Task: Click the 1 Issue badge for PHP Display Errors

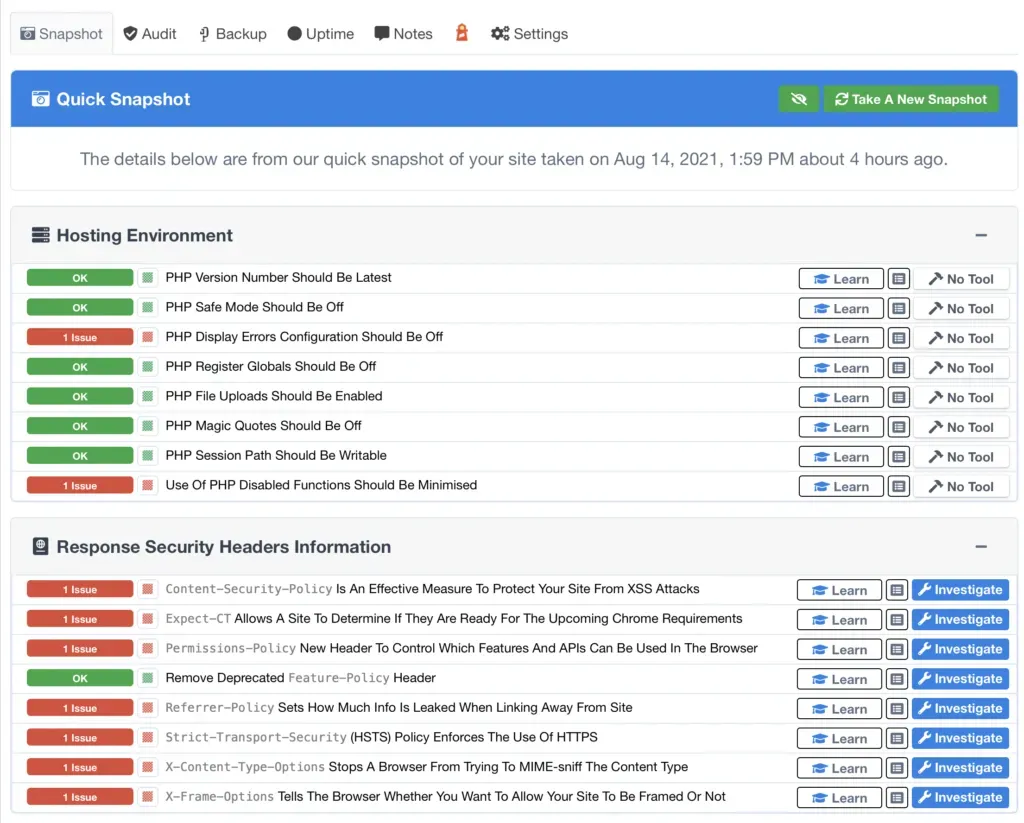Action: click(x=79, y=337)
